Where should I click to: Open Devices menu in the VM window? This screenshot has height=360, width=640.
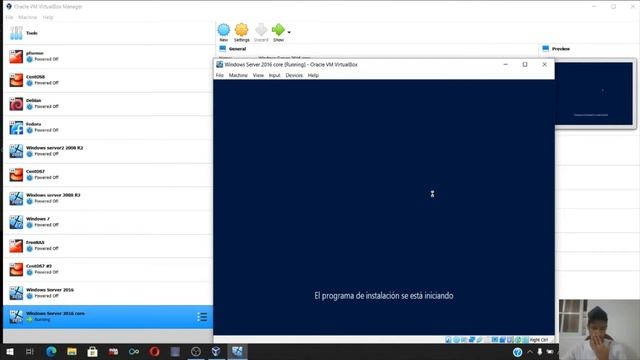coord(294,76)
